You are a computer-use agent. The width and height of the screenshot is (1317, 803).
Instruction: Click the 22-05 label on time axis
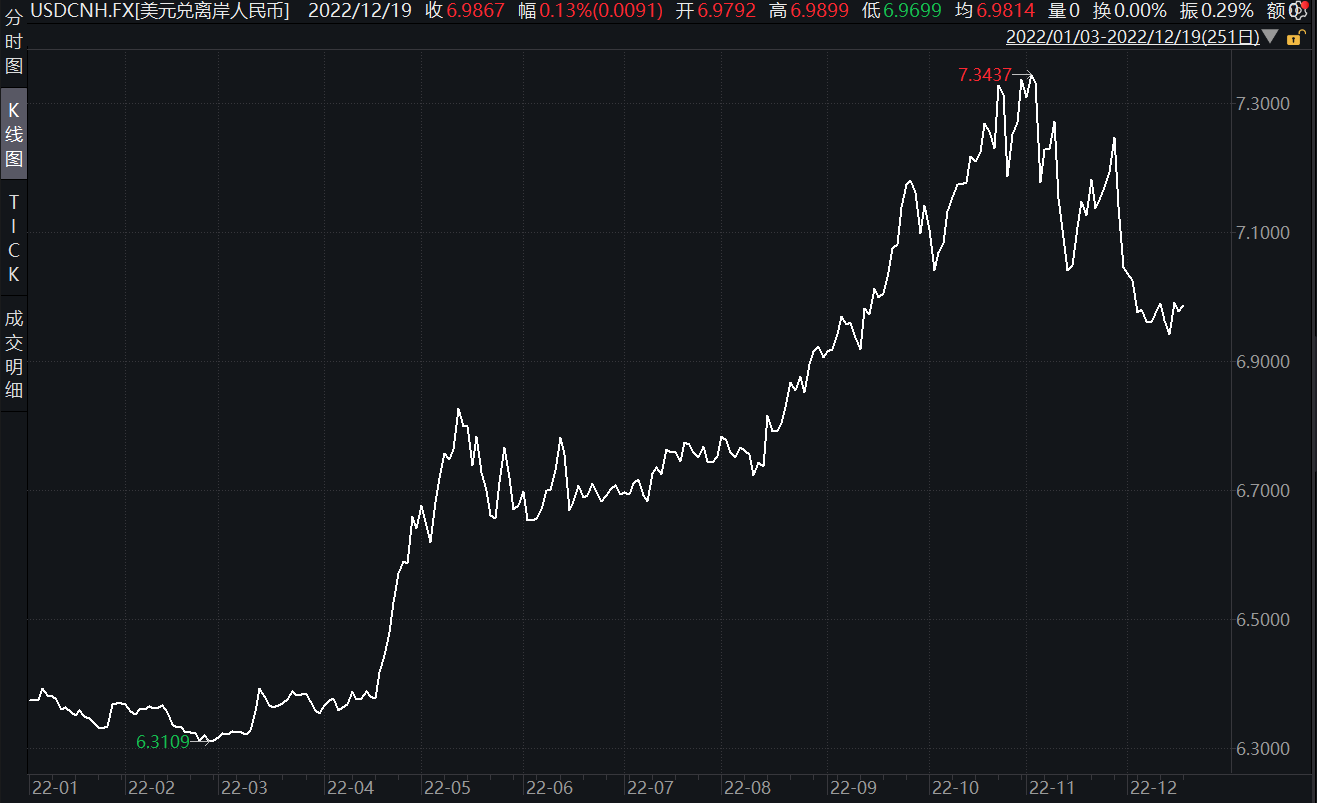(445, 787)
